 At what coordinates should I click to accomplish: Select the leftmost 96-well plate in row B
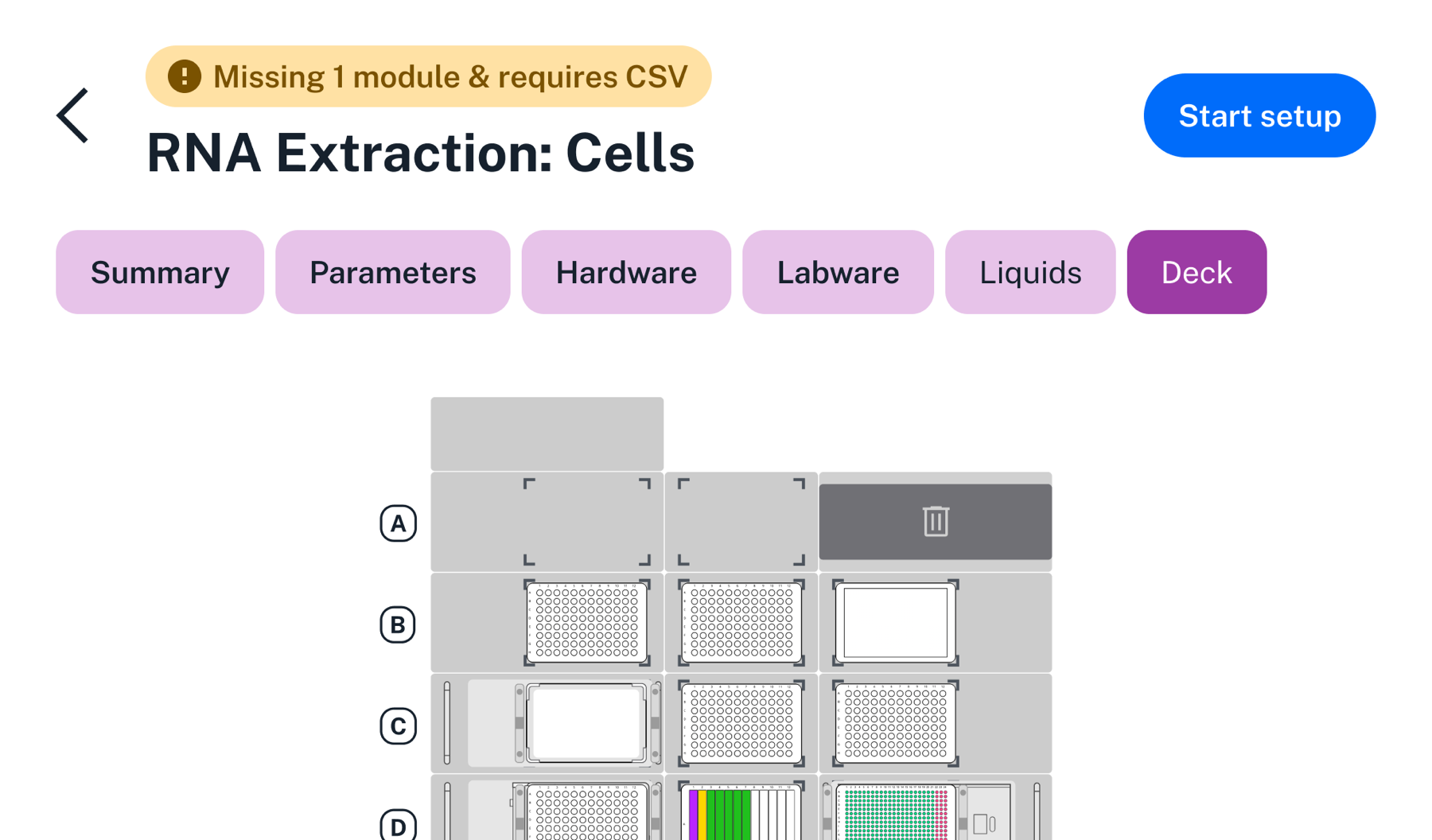(x=587, y=622)
